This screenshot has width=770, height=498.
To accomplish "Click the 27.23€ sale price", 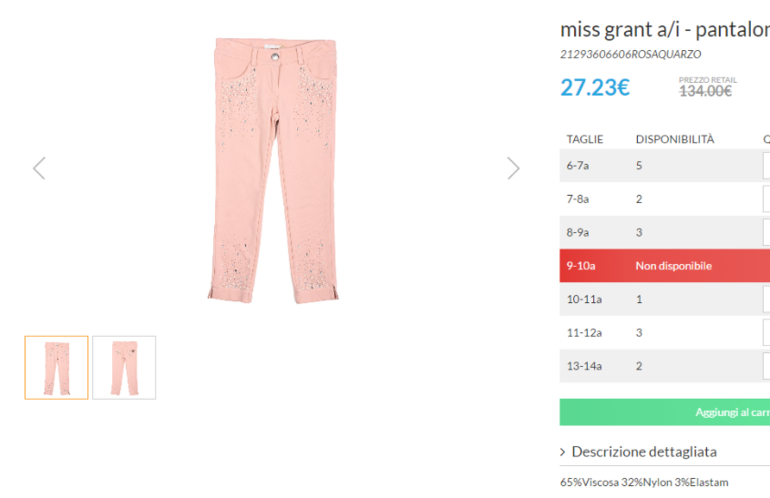I will (594, 87).
